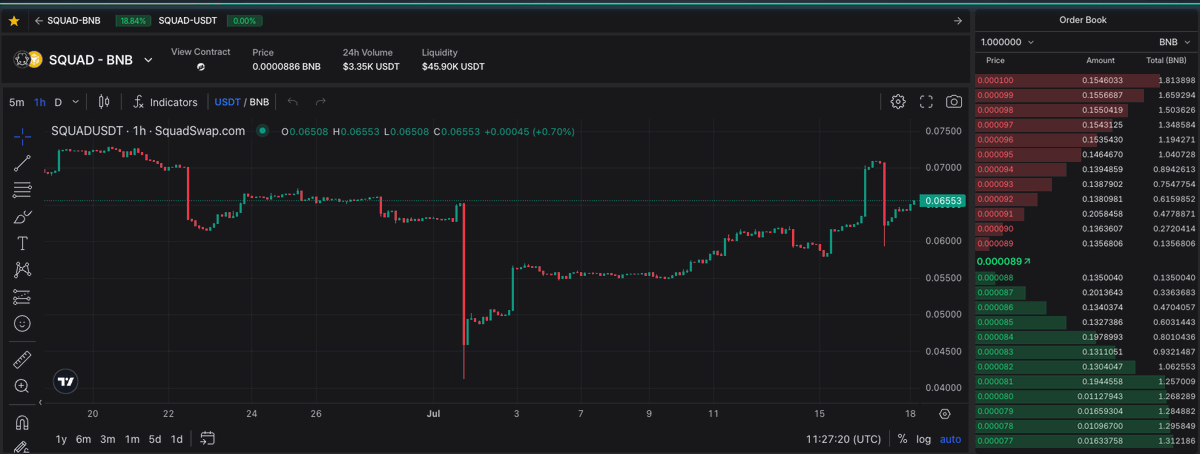
Task: Expand the timeframe dropdown arrow
Action: point(76,102)
